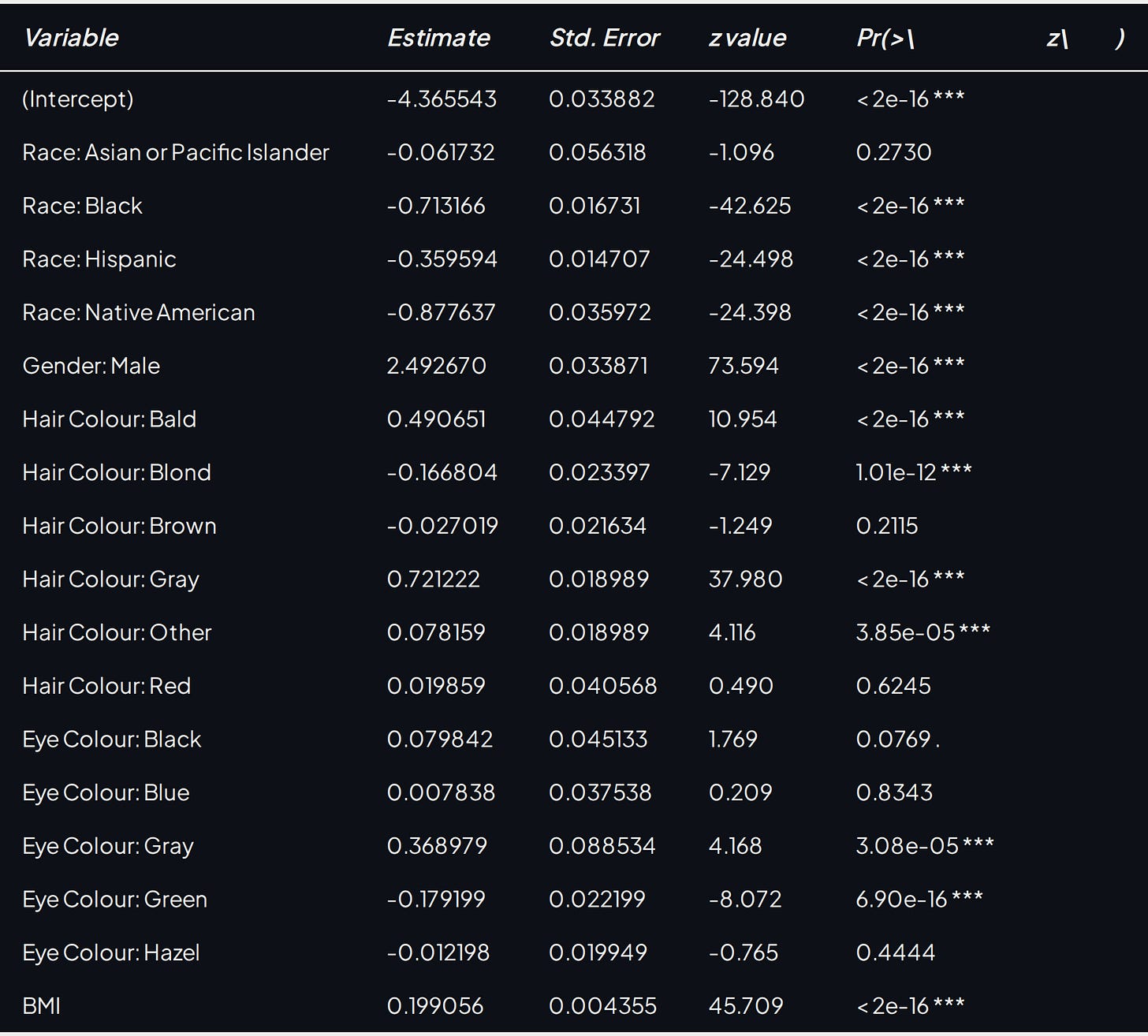Select the Race: Native American row
Image resolution: width=1148 pixels, height=1036 pixels.
[x=574, y=312]
